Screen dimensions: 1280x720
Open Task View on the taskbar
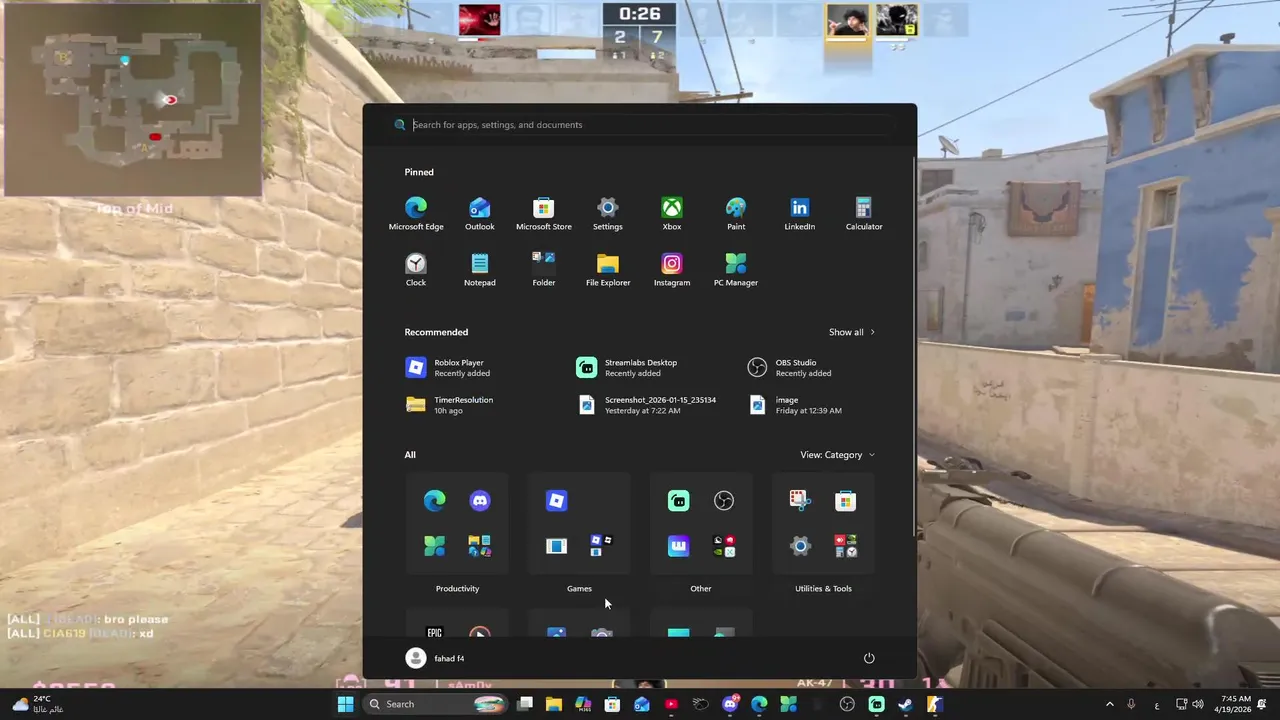[525, 704]
